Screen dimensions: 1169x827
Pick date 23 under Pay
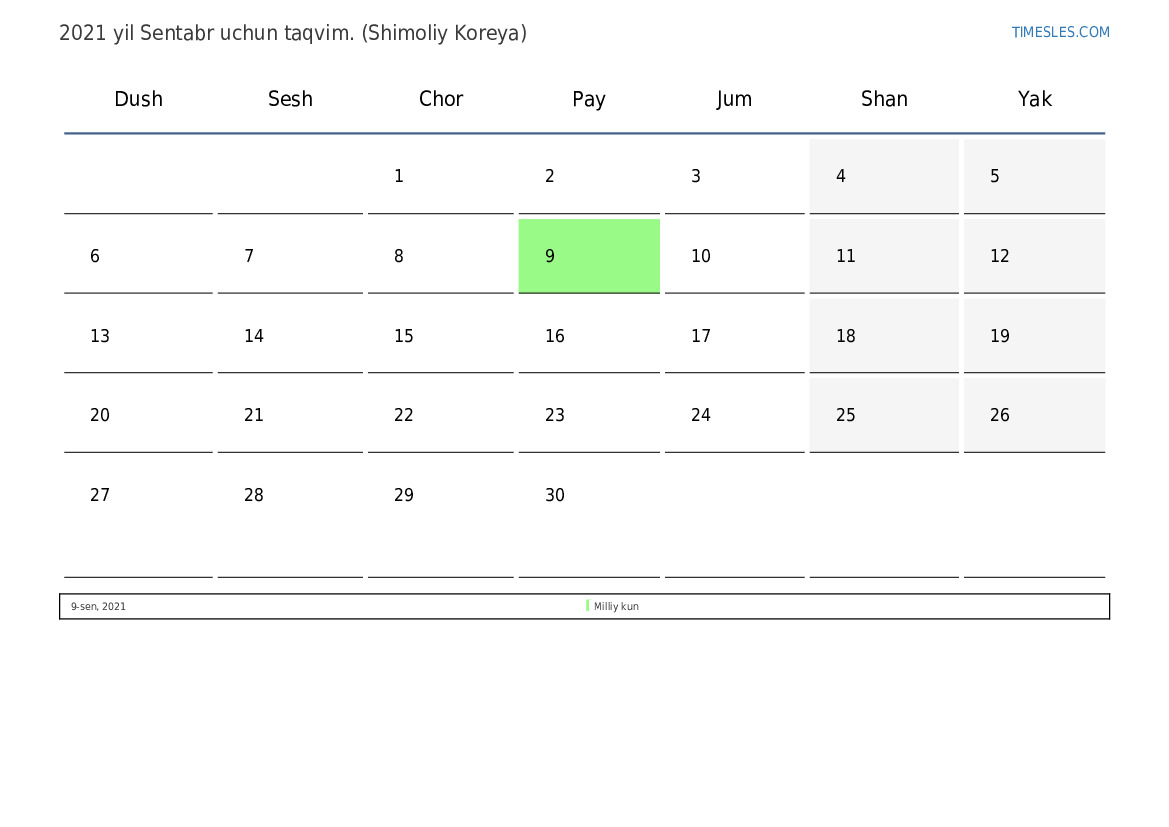pyautogui.click(x=589, y=415)
